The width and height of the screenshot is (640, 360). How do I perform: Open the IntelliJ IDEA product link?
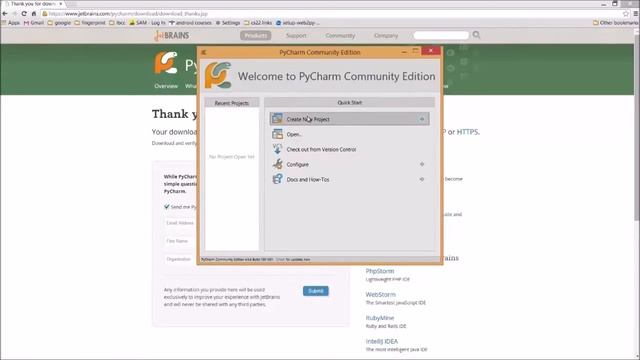(x=382, y=341)
